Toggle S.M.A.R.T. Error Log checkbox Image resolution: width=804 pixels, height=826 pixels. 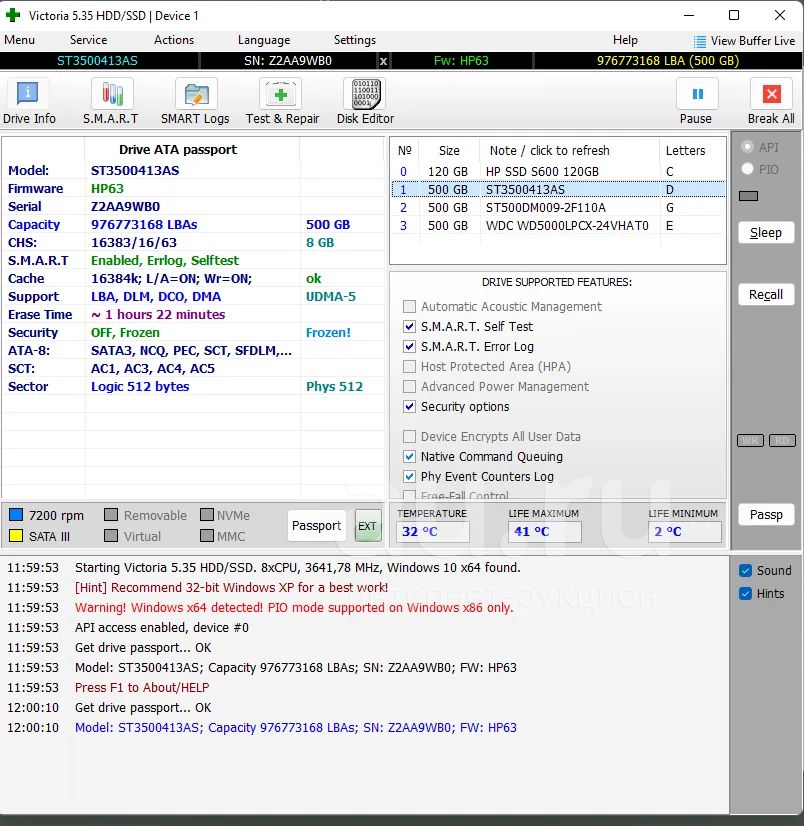(409, 347)
